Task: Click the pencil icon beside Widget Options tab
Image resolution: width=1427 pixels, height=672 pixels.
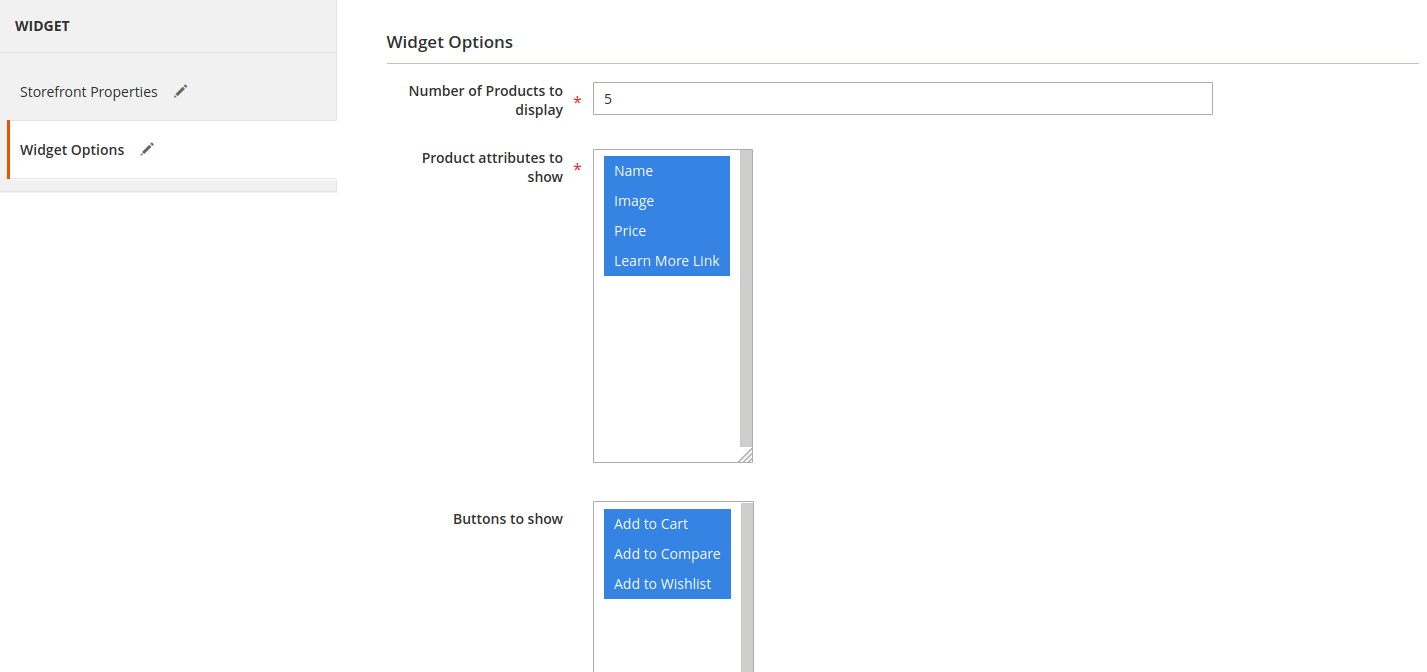Action: [147, 149]
